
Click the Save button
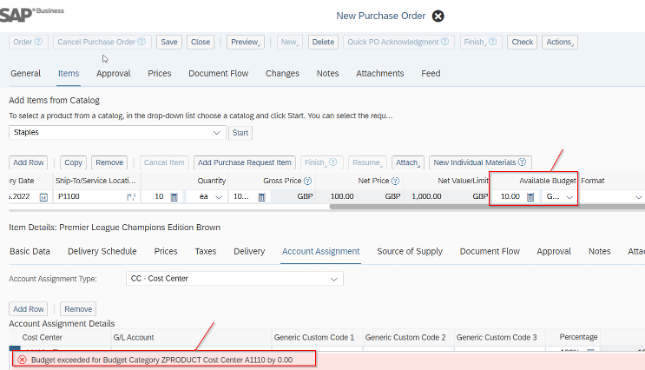coord(169,42)
